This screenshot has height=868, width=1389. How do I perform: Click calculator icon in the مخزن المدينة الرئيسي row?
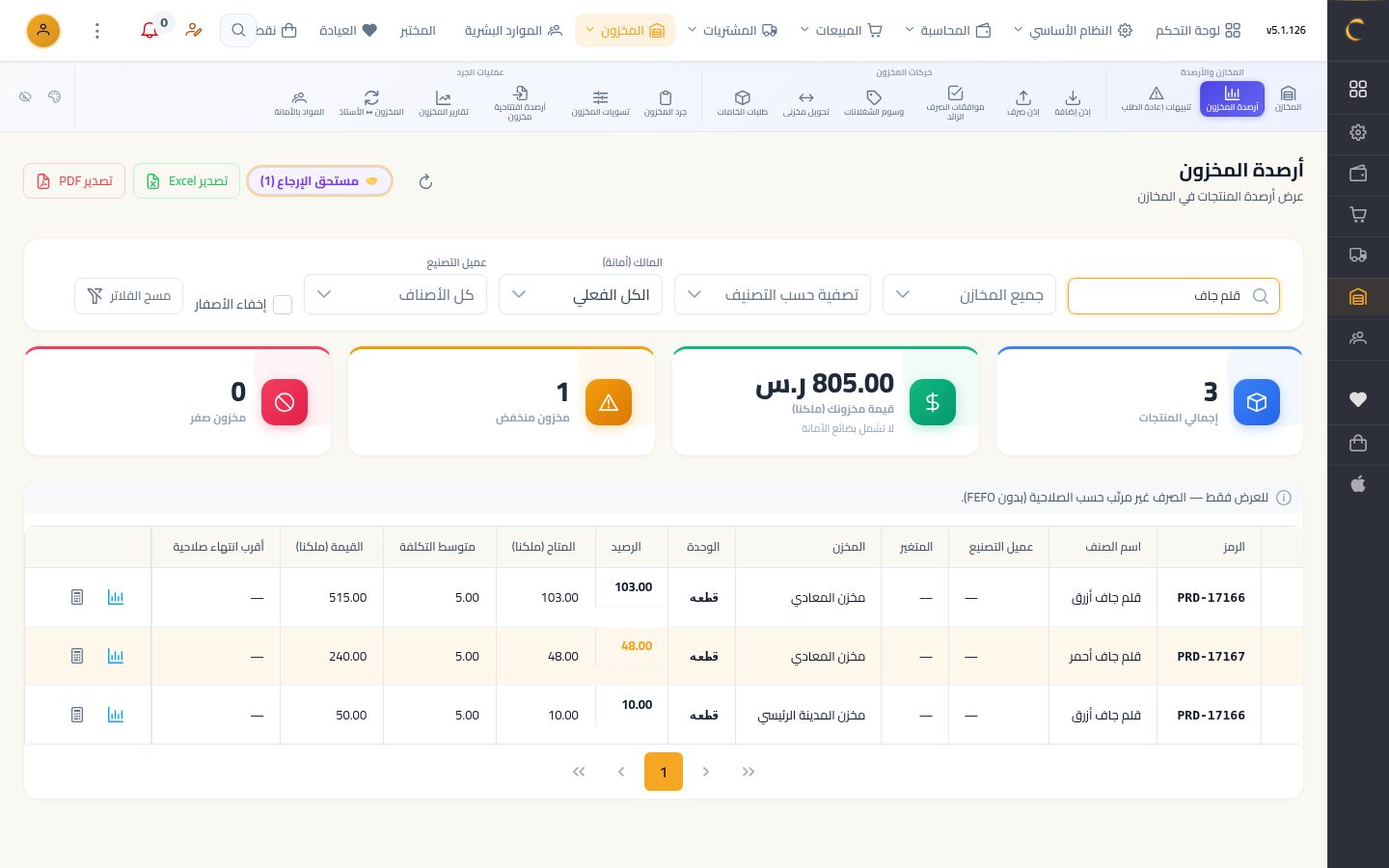pos(77,715)
